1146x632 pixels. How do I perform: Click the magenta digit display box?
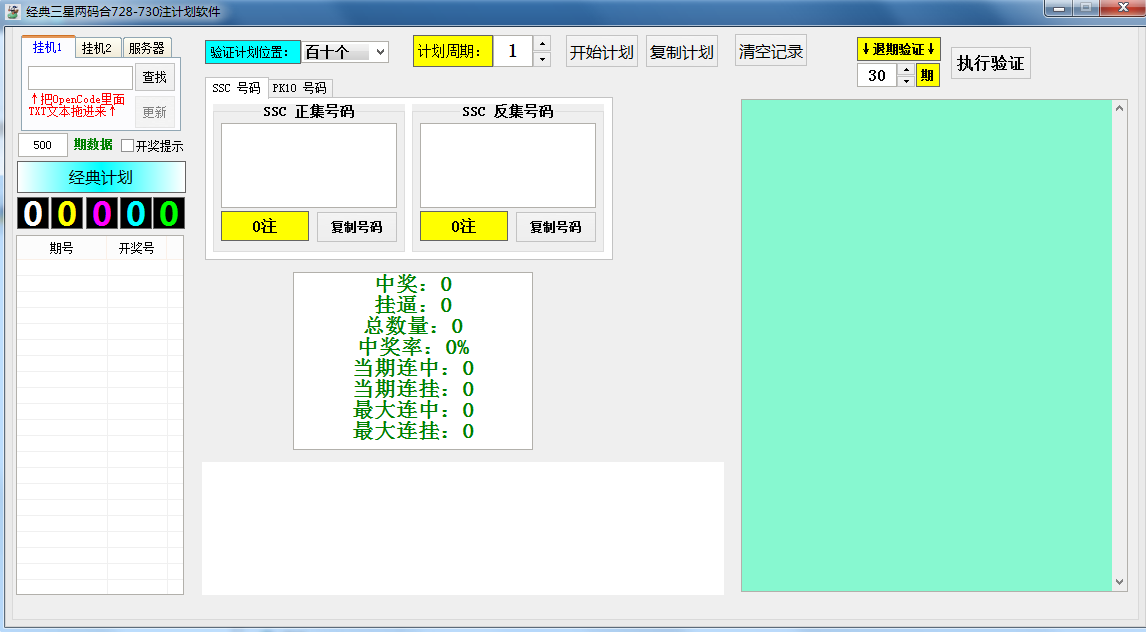[101, 213]
